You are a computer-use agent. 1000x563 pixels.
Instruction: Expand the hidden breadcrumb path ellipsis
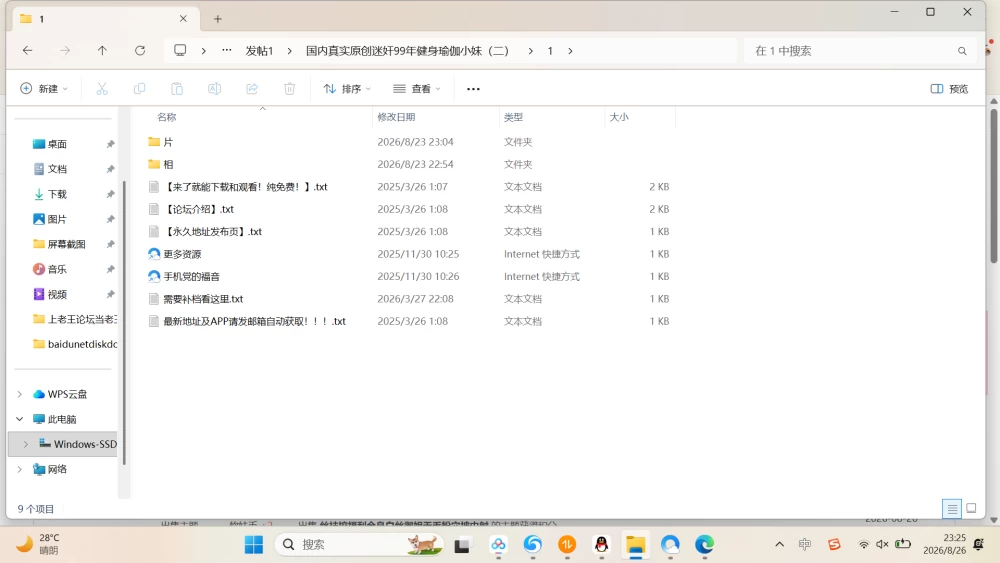point(226,50)
